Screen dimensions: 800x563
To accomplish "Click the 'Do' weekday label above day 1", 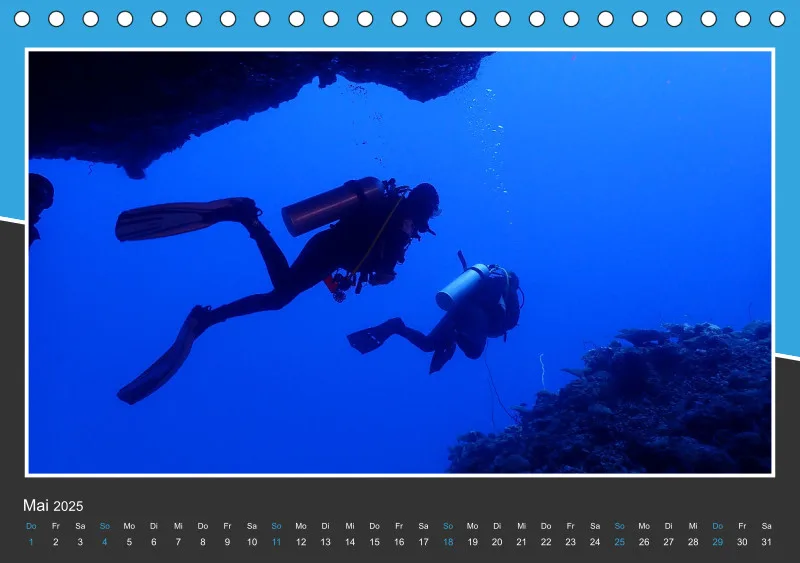I will point(31,526).
